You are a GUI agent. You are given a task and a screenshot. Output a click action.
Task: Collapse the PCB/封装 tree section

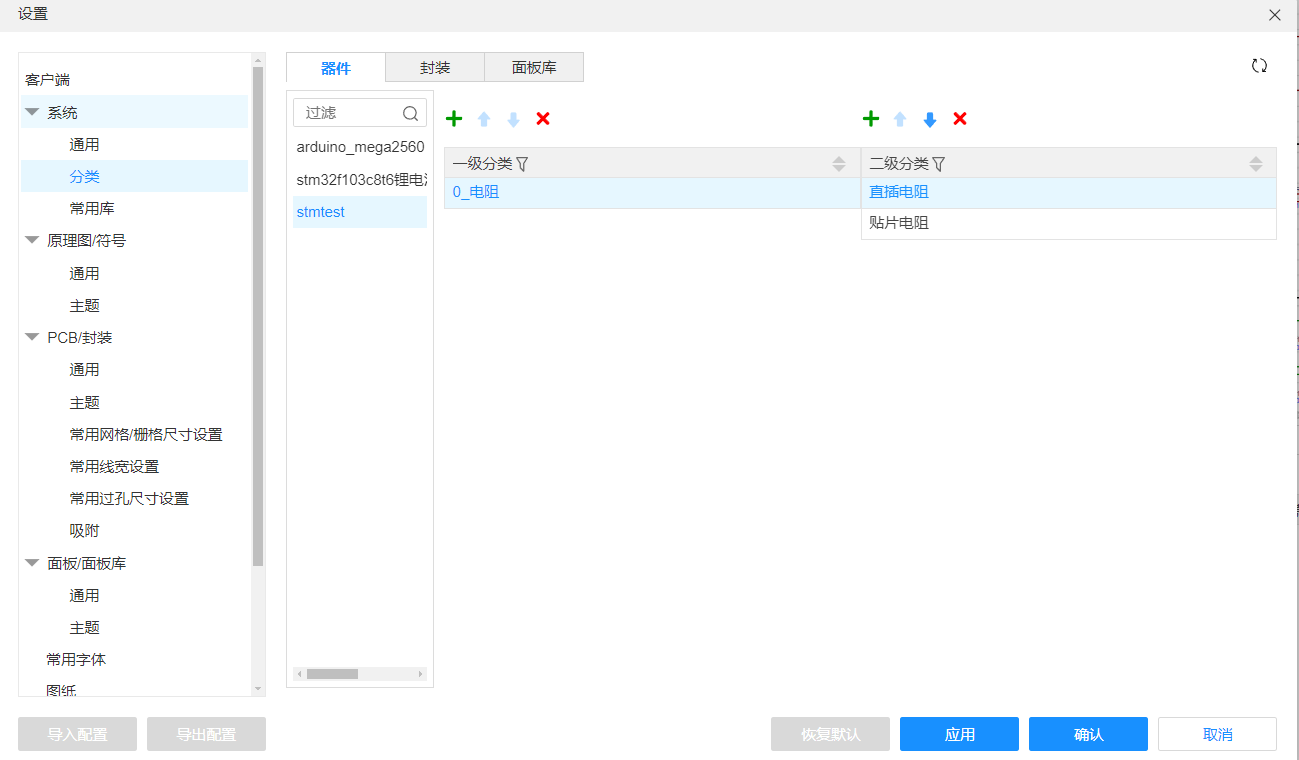32,338
